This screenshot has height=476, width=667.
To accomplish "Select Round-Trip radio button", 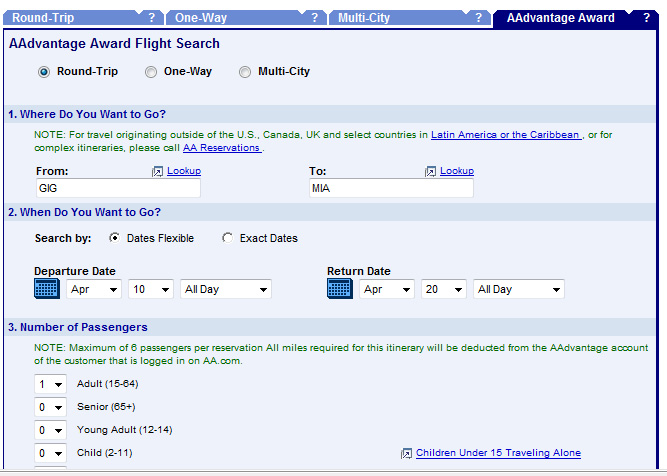I will click(x=43, y=72).
